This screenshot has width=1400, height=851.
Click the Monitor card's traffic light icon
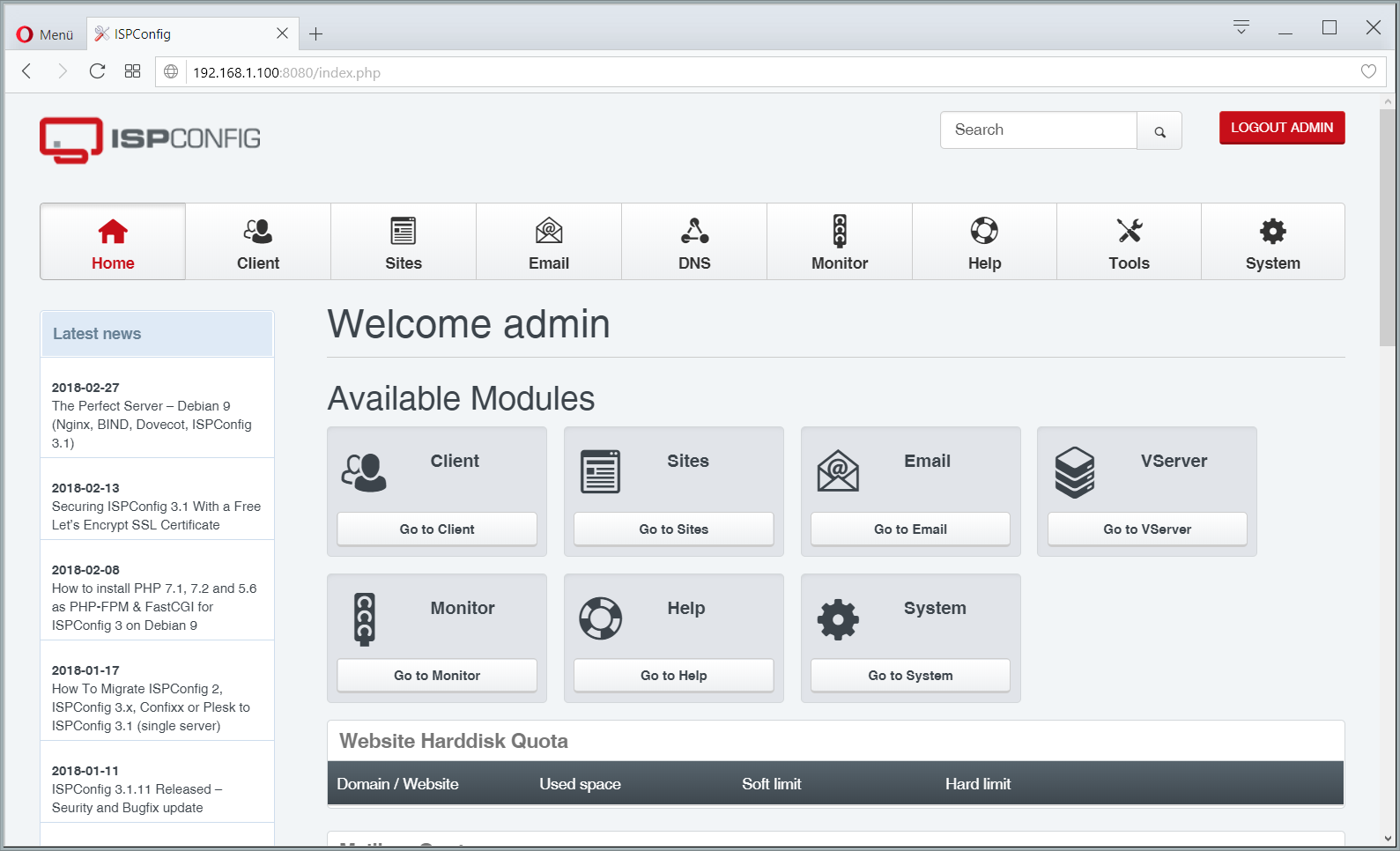tap(364, 619)
